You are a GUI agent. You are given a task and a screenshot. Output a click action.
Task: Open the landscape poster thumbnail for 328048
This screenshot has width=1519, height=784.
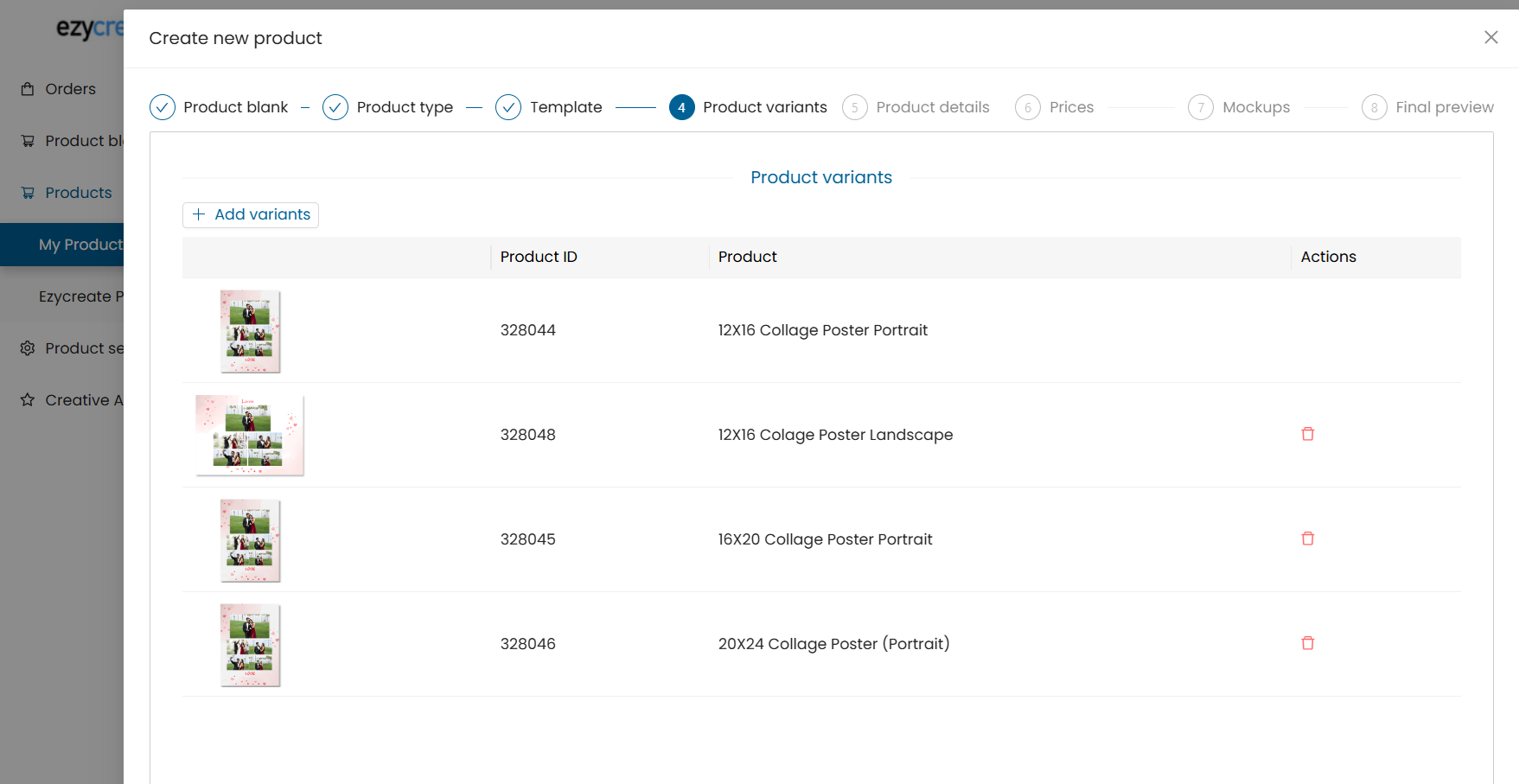pos(250,435)
